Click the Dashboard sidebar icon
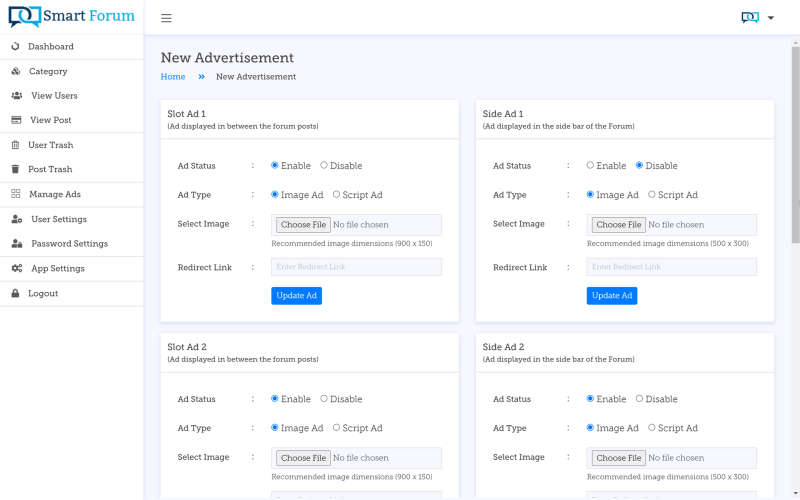Image resolution: width=800 pixels, height=500 pixels. click(x=15, y=46)
